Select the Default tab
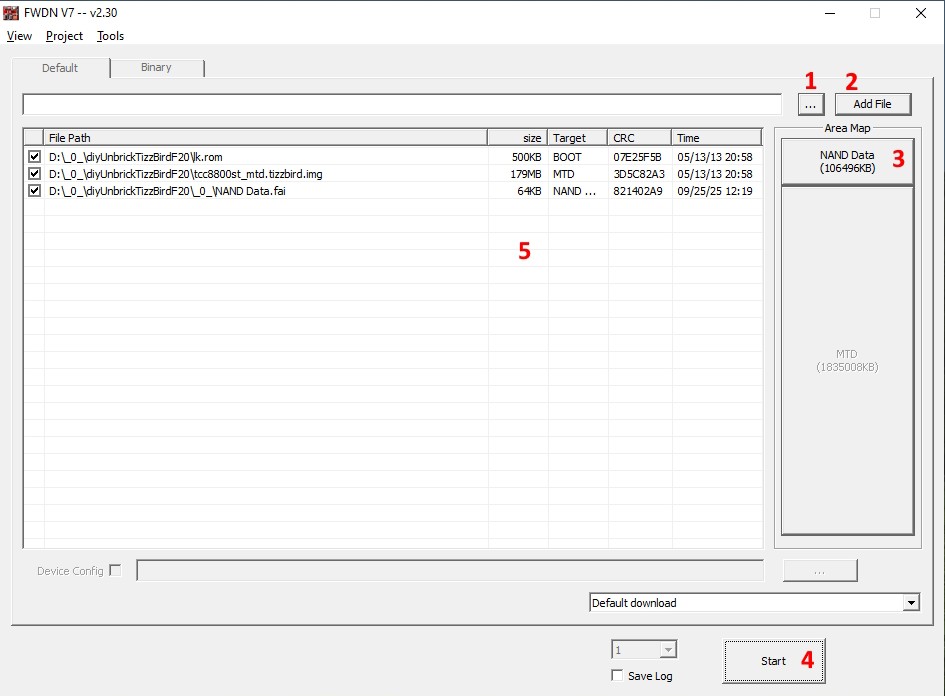The image size is (945, 696). [60, 68]
